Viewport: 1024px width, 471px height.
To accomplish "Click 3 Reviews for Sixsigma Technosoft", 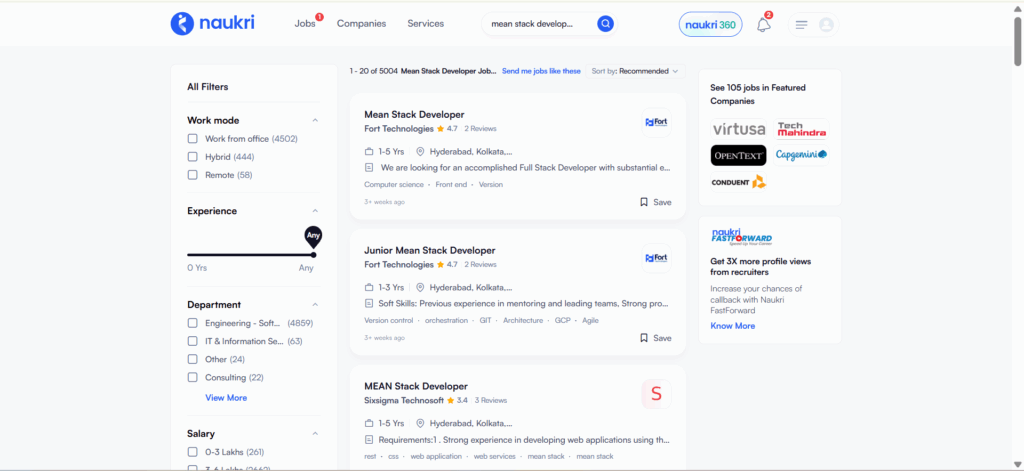I will point(490,400).
